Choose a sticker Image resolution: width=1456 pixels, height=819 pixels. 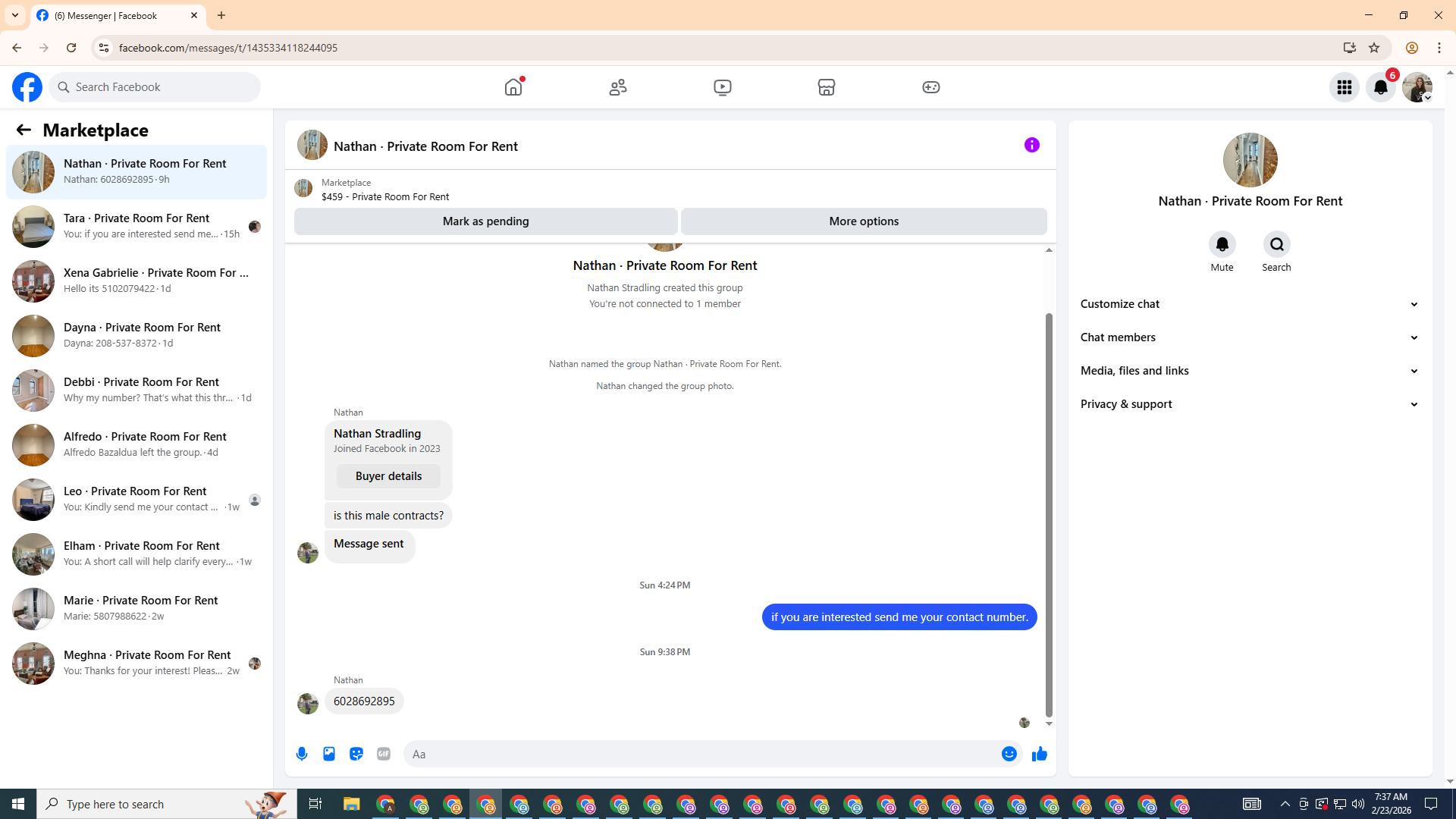click(x=356, y=754)
